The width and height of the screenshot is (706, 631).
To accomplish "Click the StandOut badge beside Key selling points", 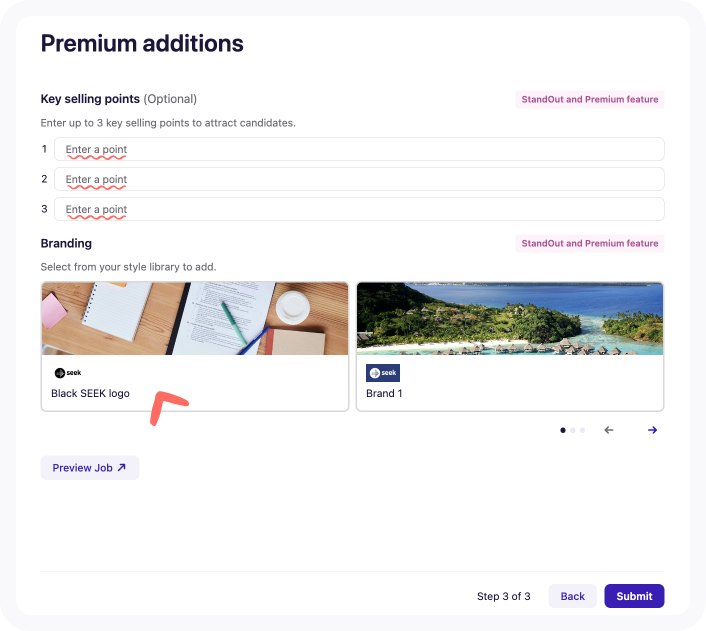I will pyautogui.click(x=589, y=99).
